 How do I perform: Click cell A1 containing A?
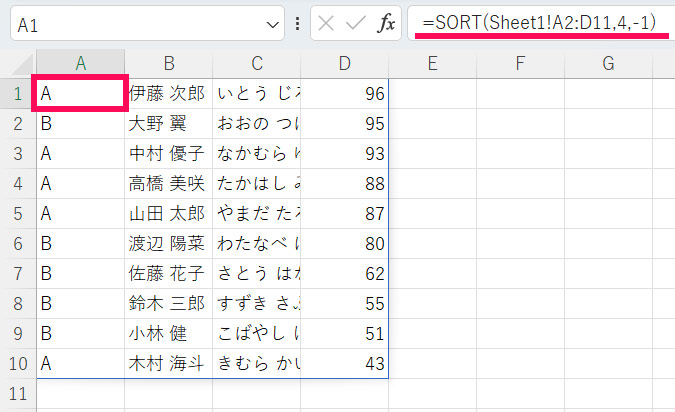81,93
